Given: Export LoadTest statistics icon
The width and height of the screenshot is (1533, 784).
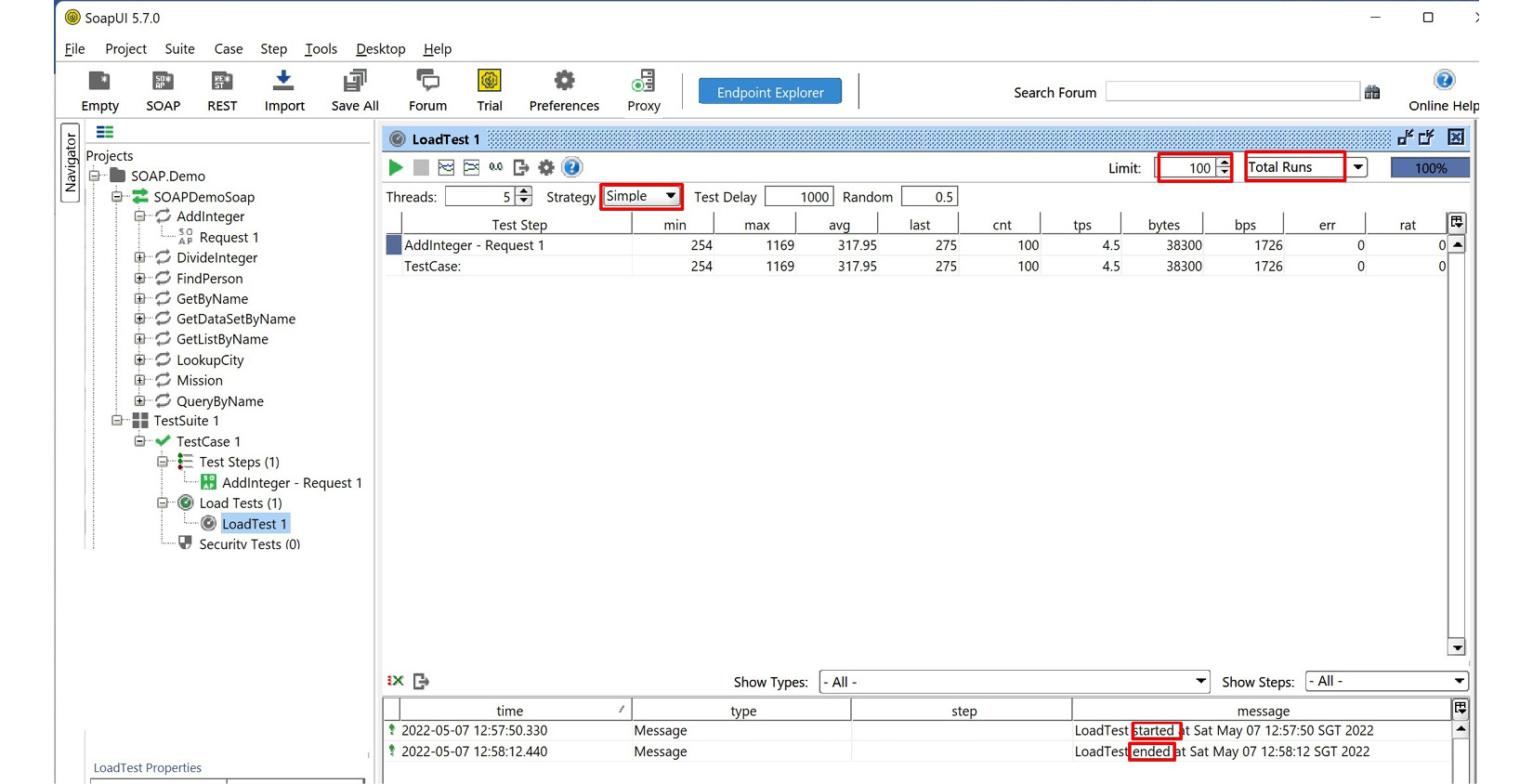Looking at the screenshot, I should pyautogui.click(x=521, y=167).
